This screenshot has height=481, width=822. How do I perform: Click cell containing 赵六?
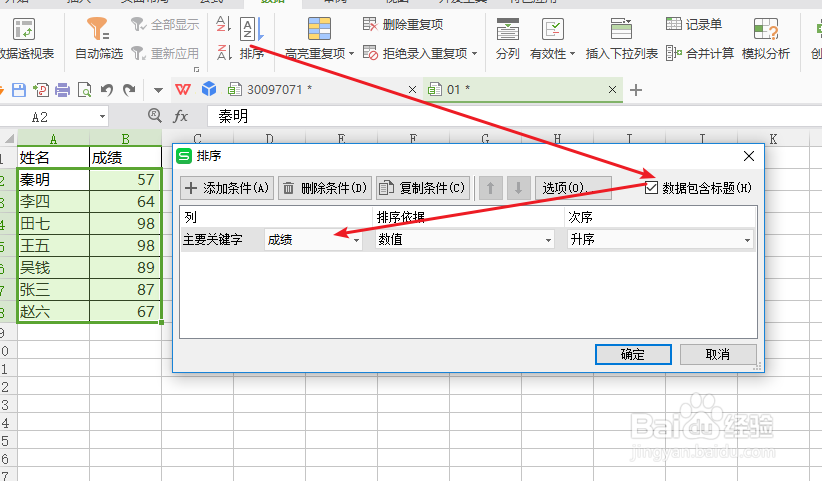[53, 312]
